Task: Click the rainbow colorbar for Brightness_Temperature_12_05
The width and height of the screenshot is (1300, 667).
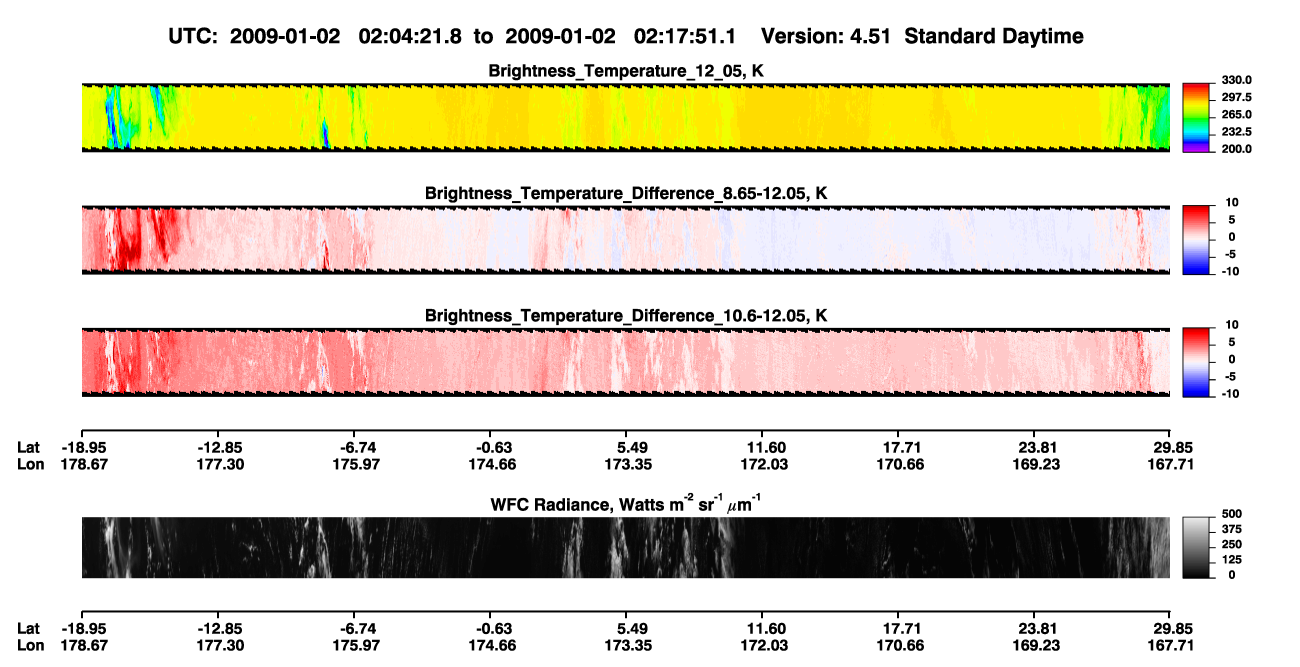Action: [1197, 116]
